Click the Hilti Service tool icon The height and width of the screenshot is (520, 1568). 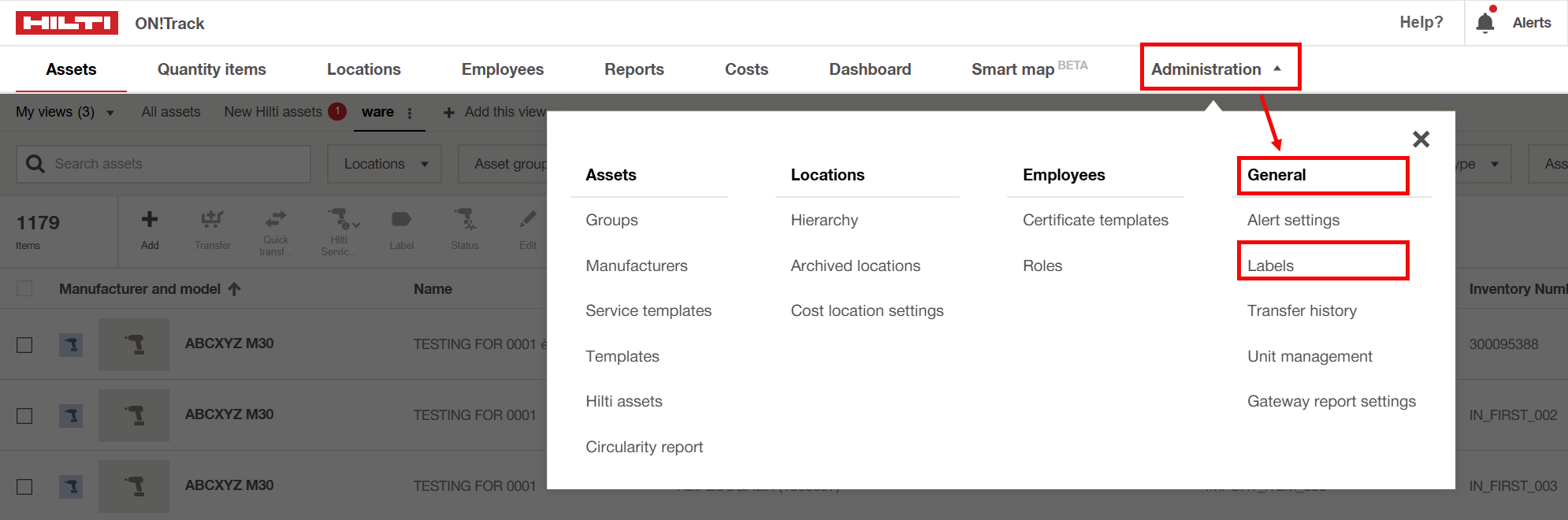pyautogui.click(x=340, y=220)
